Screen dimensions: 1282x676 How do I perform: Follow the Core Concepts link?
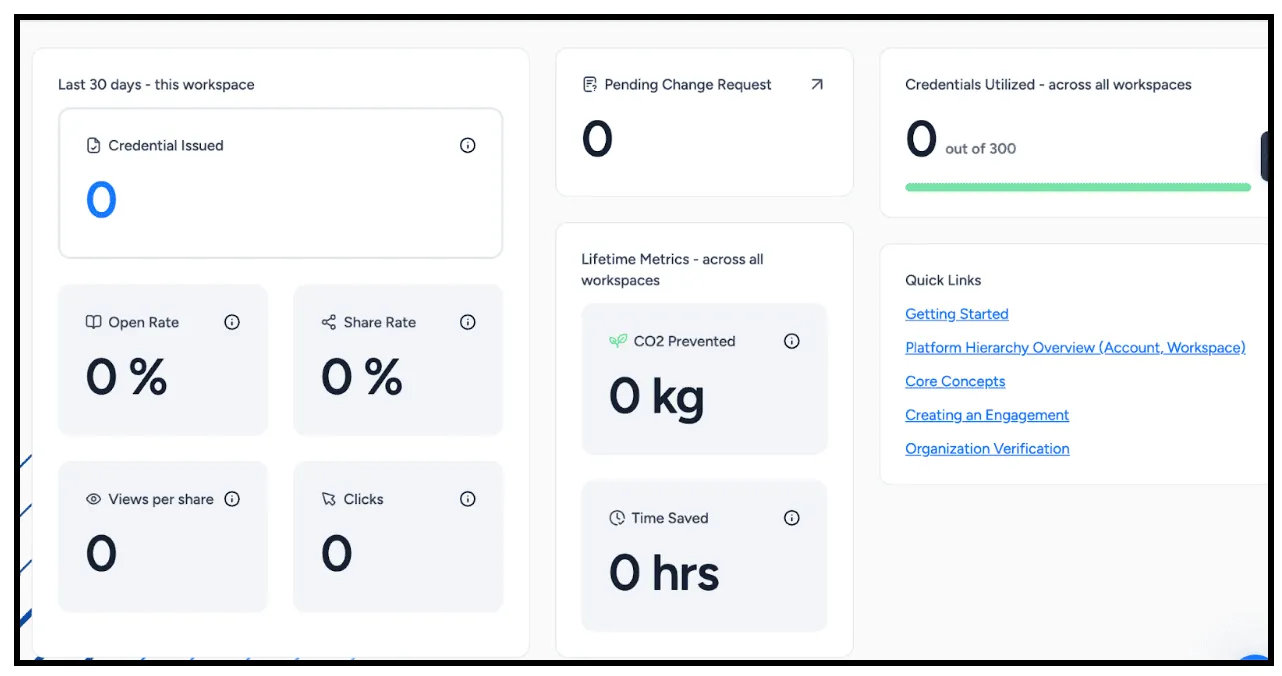coord(955,381)
